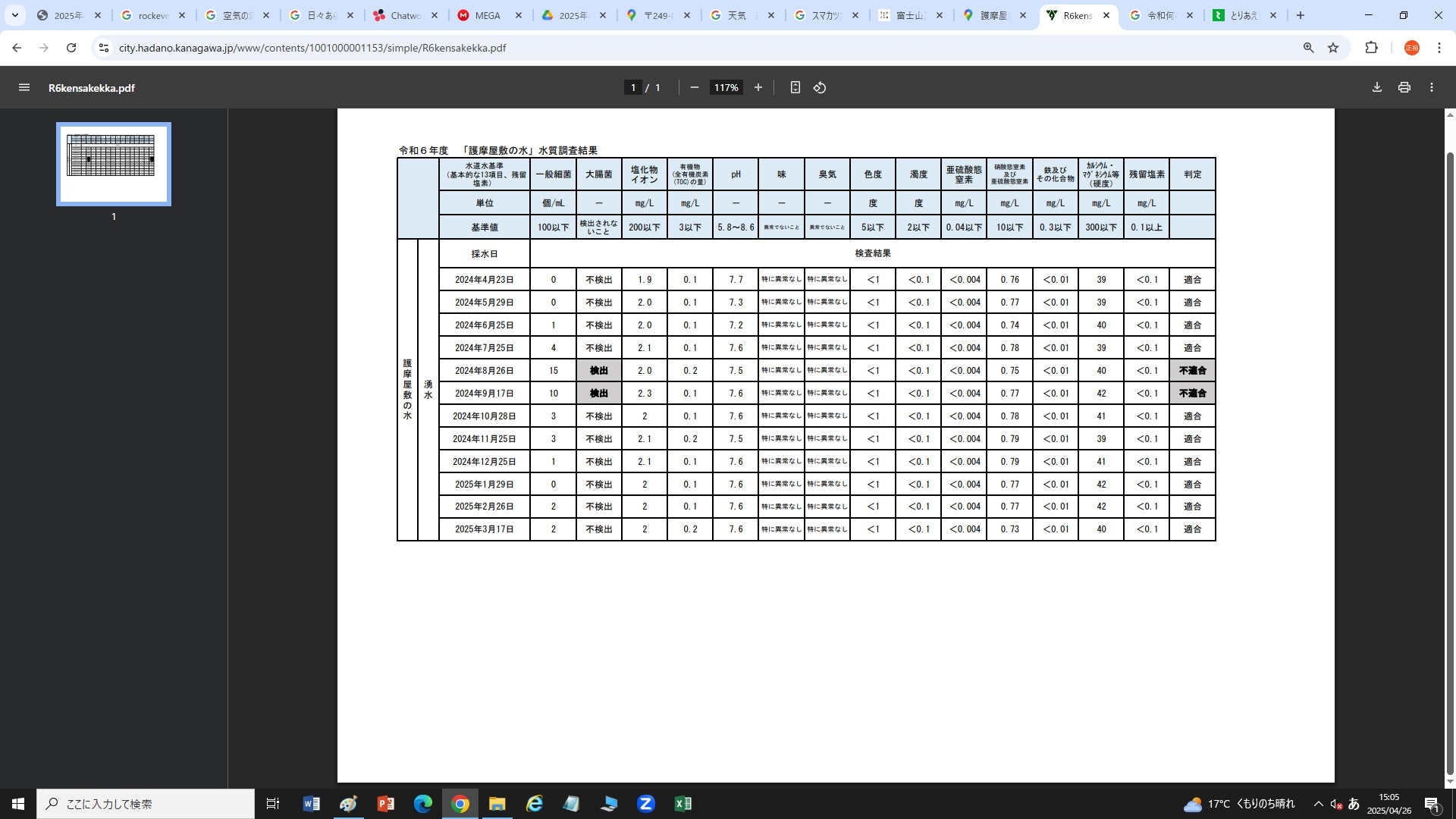Zoom in with the plus icon
This screenshot has width=1456, height=819.
click(x=758, y=88)
